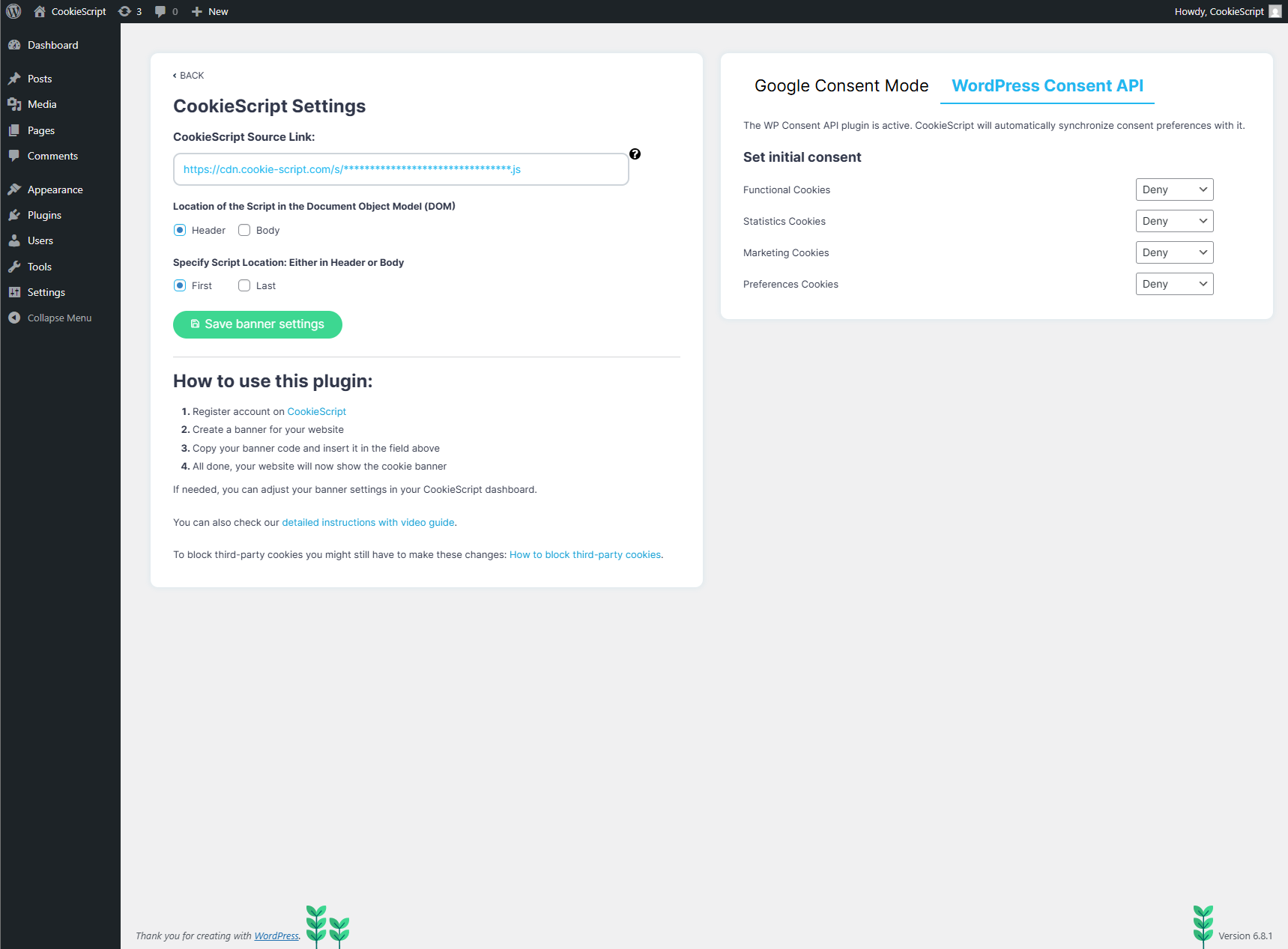
Task: Click the Collapse Menu label
Action: point(59,318)
